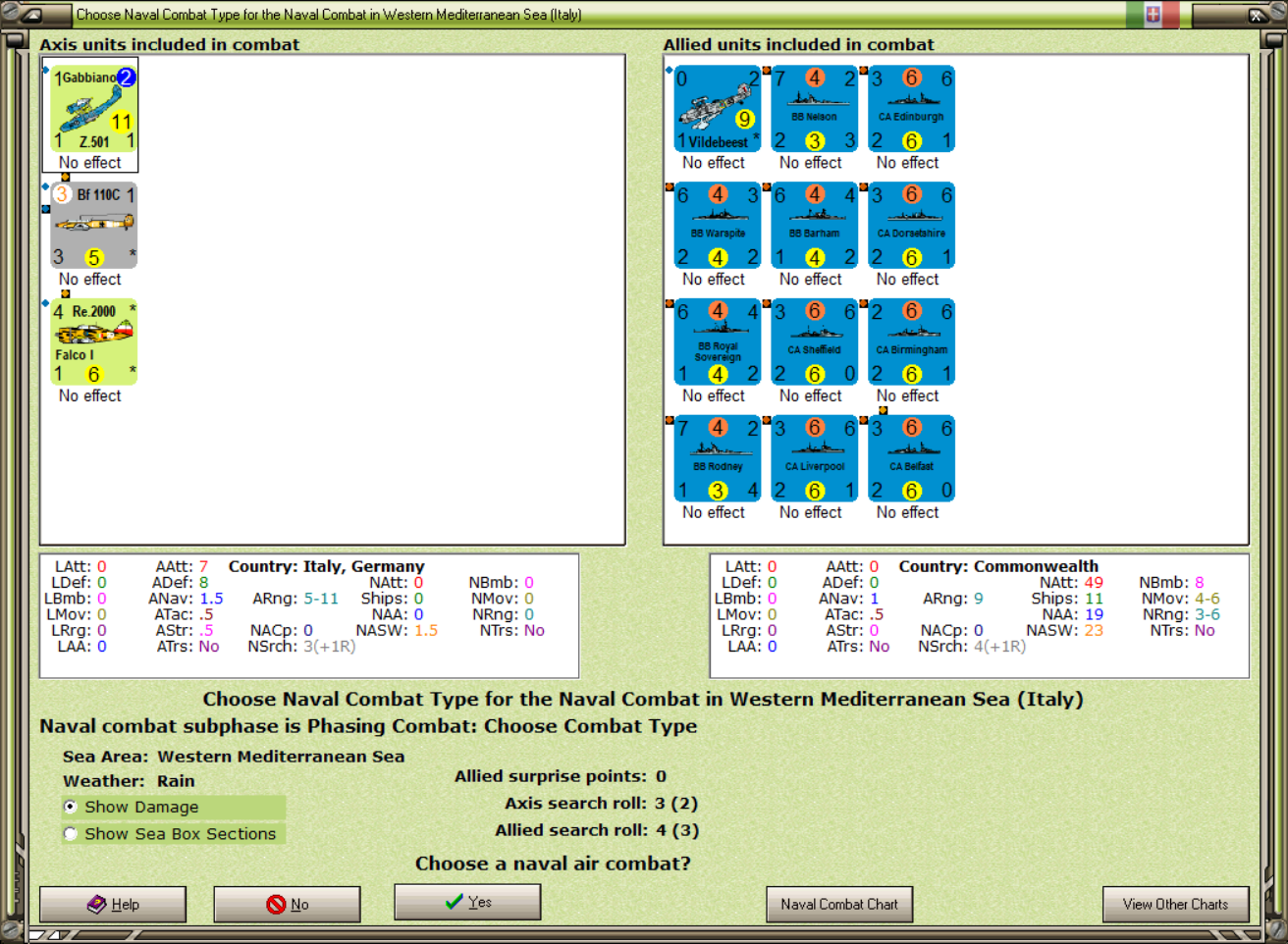Select the BB Rodney ship counter
Image resolution: width=1288 pixels, height=944 pixels.
click(x=718, y=458)
